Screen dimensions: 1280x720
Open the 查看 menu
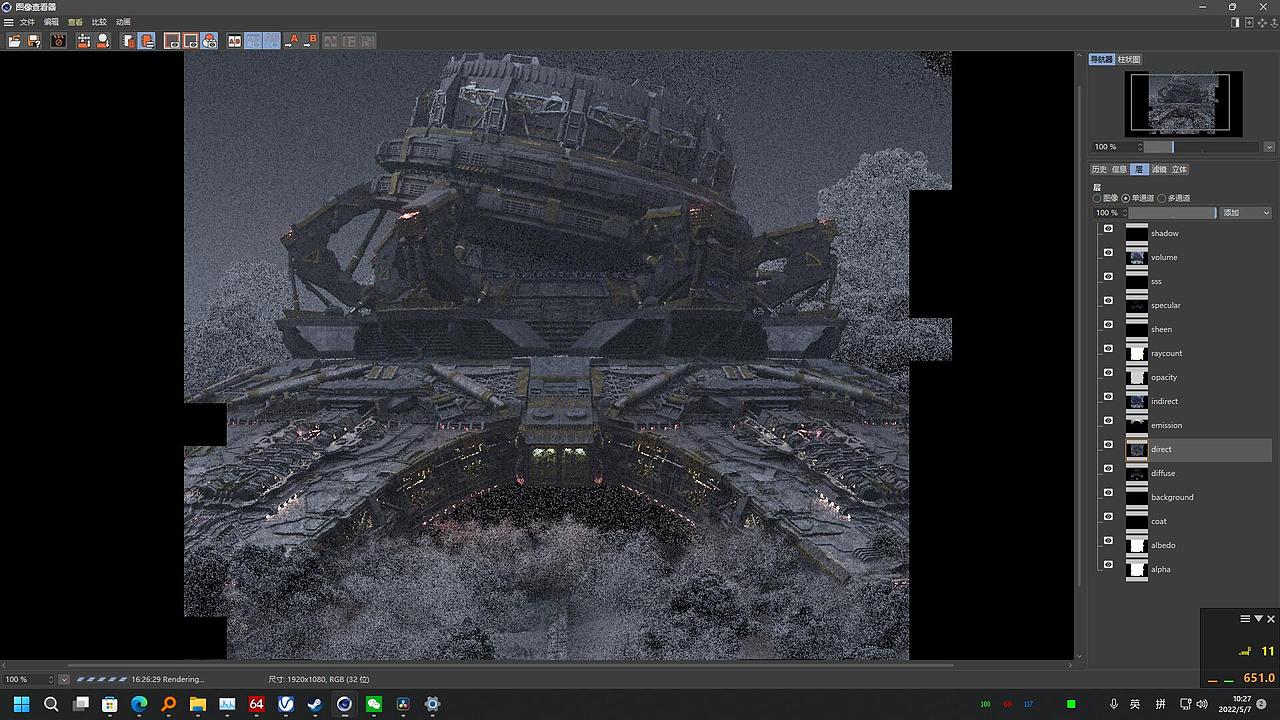(x=75, y=22)
